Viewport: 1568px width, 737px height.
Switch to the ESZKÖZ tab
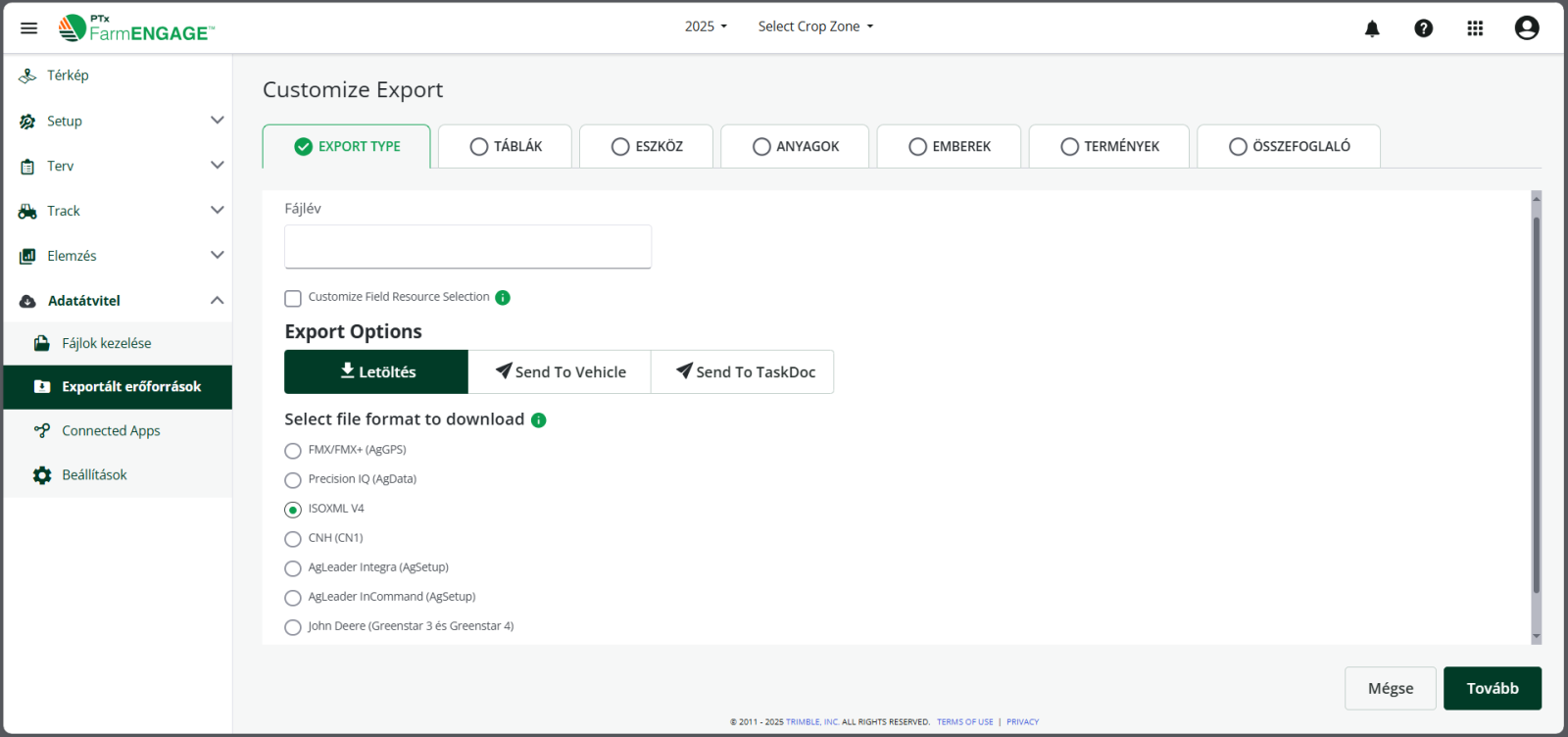pyautogui.click(x=647, y=146)
